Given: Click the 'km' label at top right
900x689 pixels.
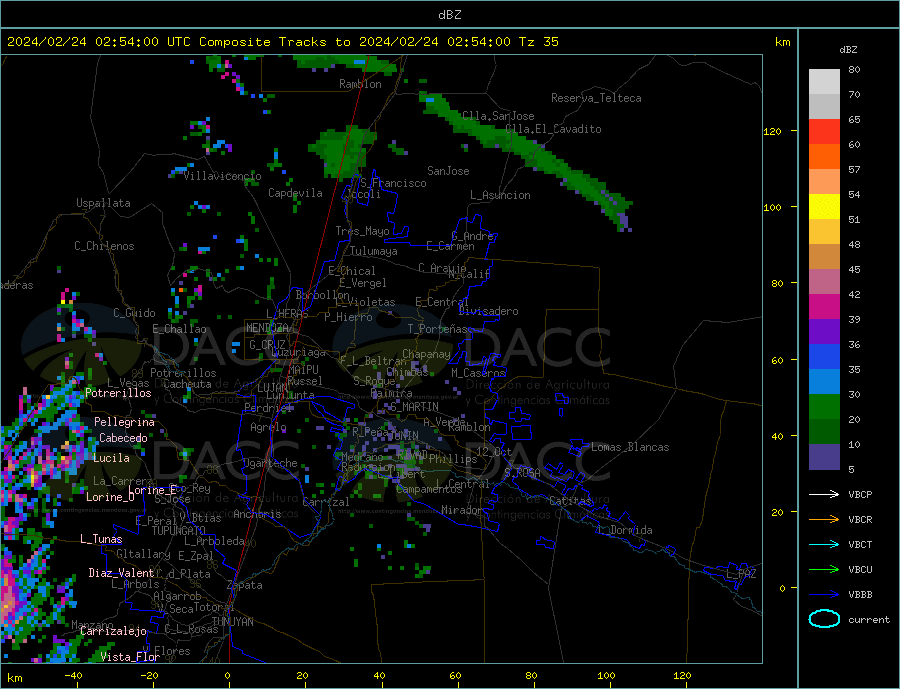Looking at the screenshot, I should pos(782,42).
